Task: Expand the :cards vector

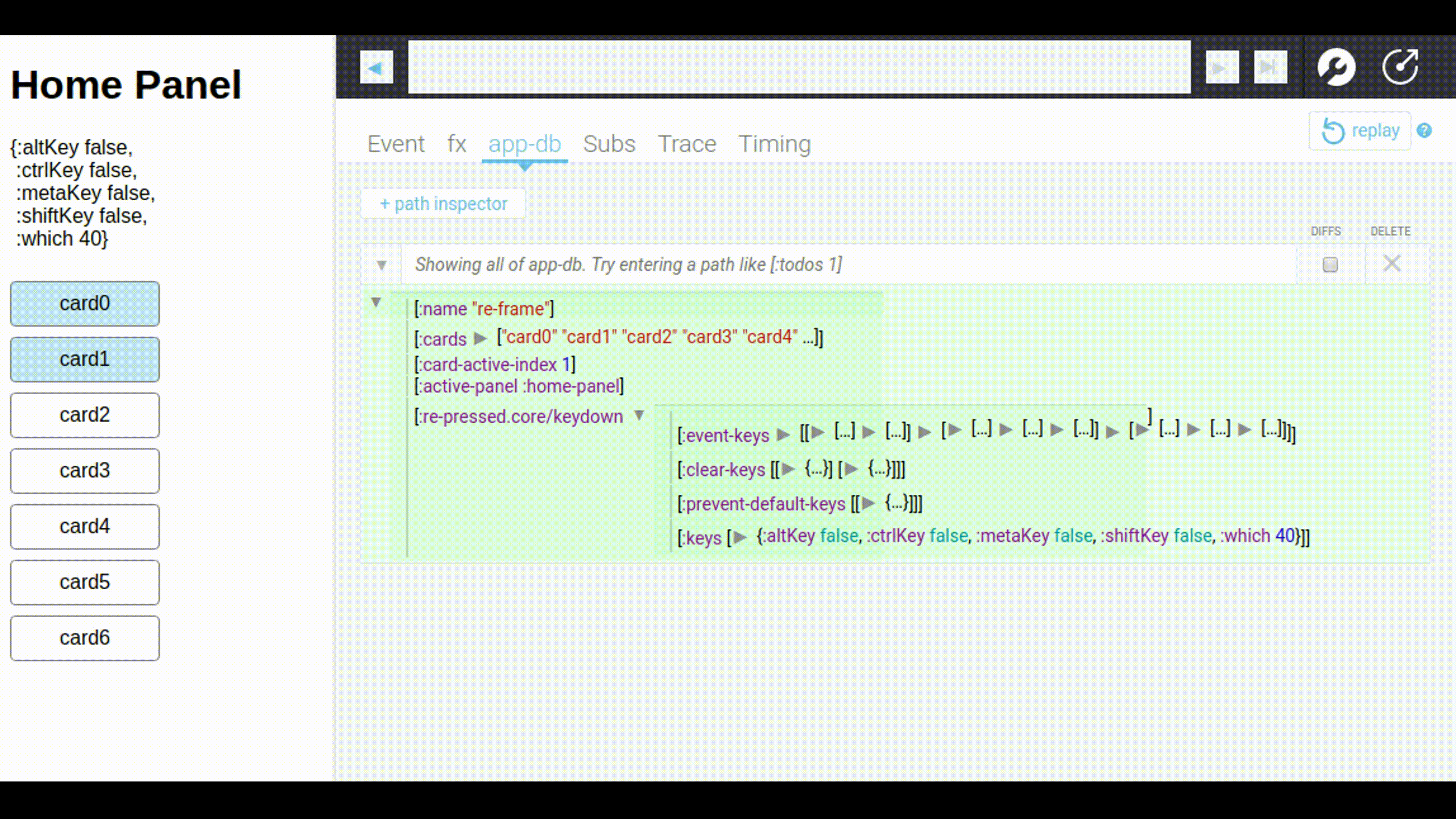Action: pyautogui.click(x=481, y=338)
